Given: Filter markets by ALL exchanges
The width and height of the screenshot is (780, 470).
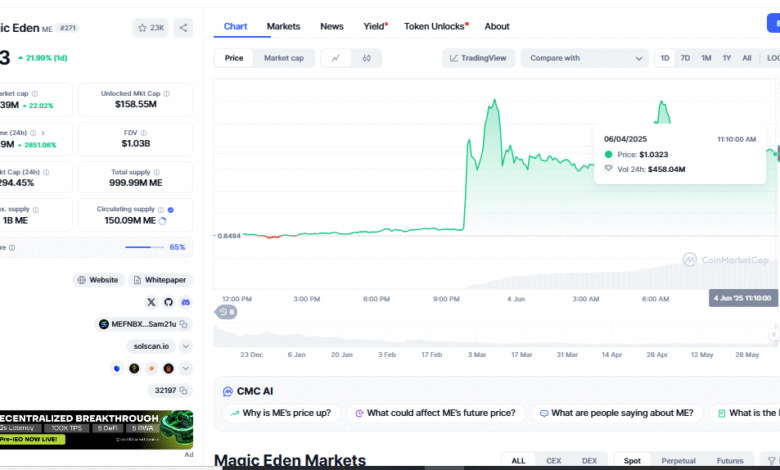Looking at the screenshot, I should pos(518,461).
